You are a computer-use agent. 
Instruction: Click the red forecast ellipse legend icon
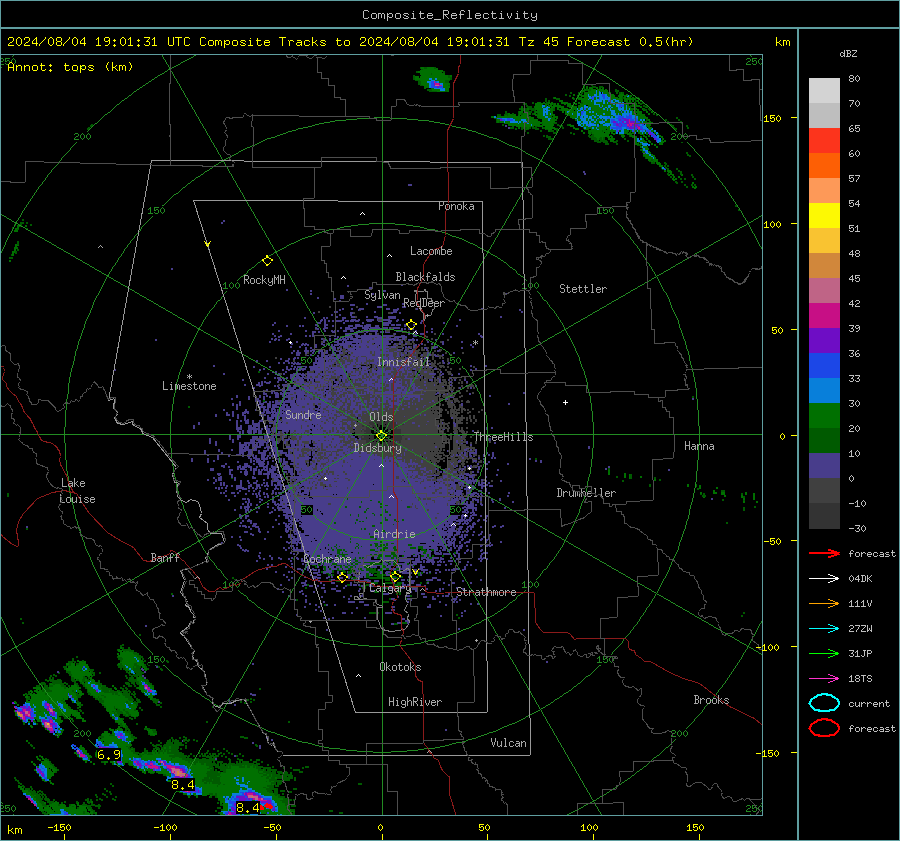click(824, 728)
